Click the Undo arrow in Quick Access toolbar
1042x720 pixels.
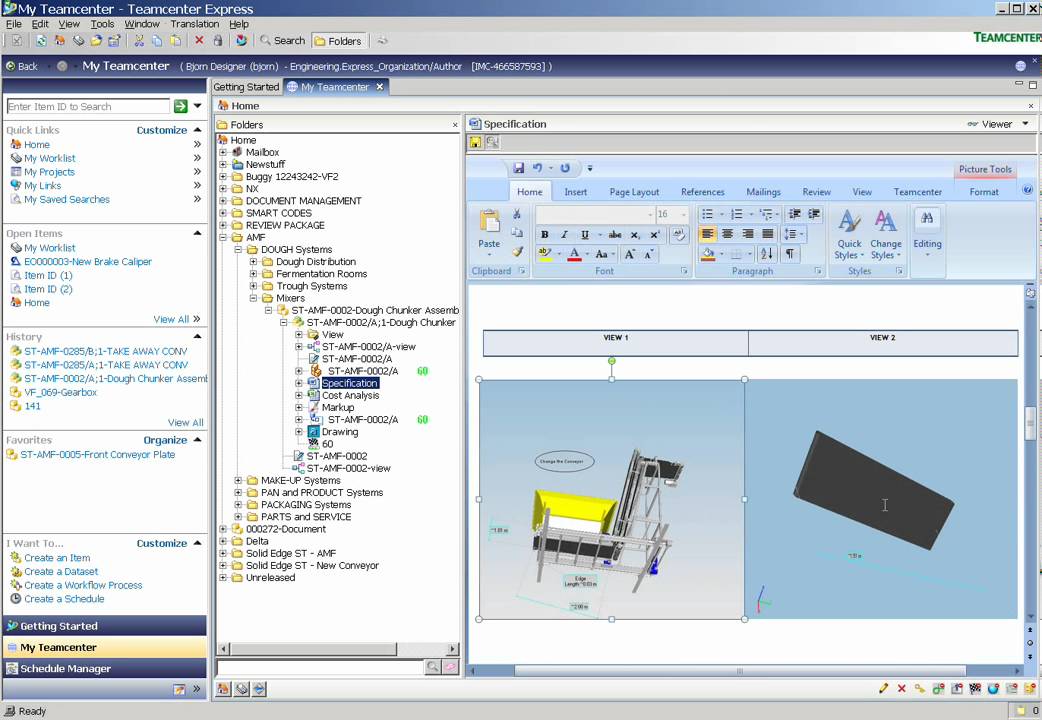[x=537, y=168]
